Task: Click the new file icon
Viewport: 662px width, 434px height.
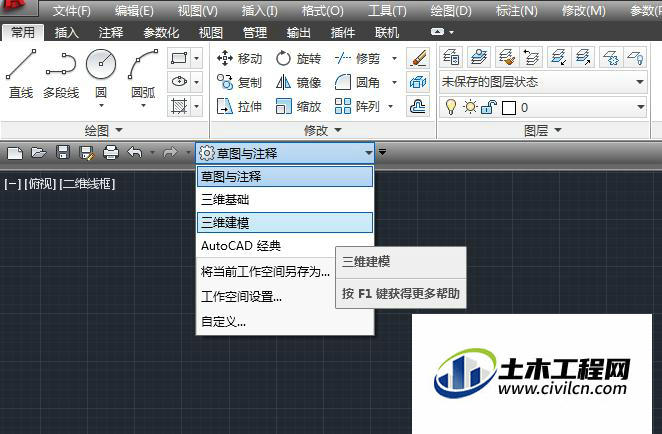Action: [15, 152]
